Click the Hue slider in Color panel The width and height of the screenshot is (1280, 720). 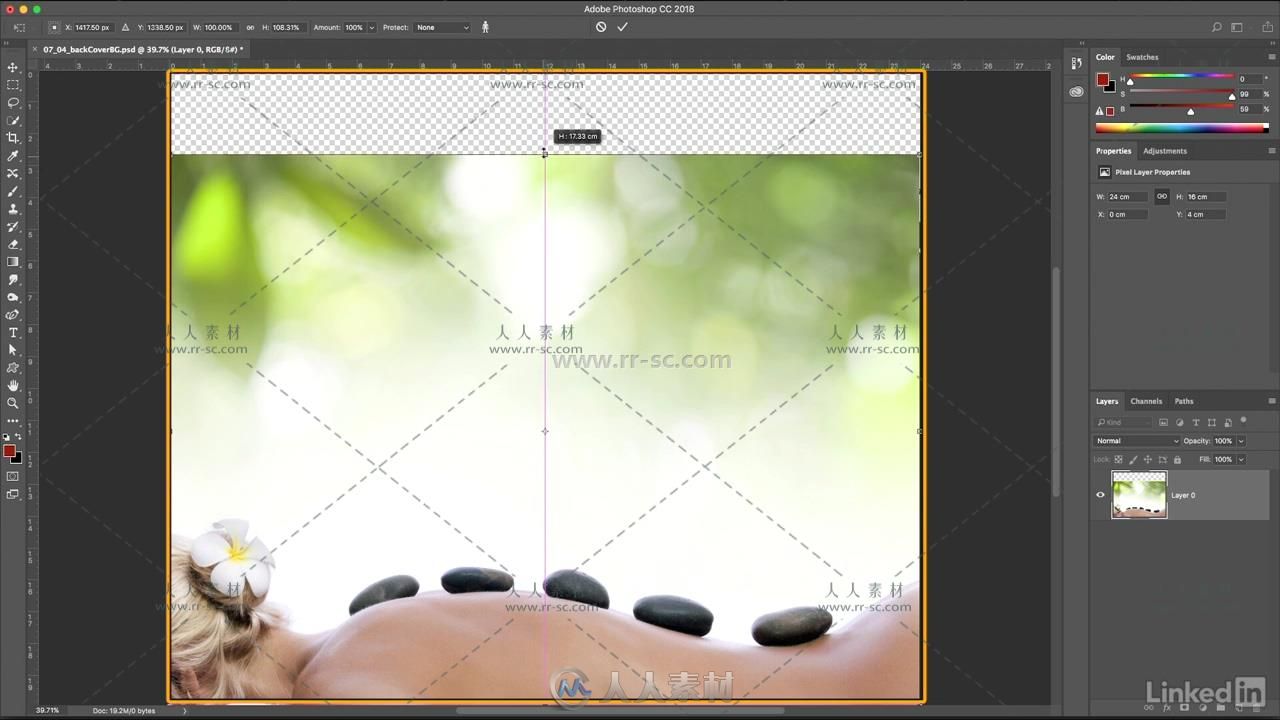1180,78
